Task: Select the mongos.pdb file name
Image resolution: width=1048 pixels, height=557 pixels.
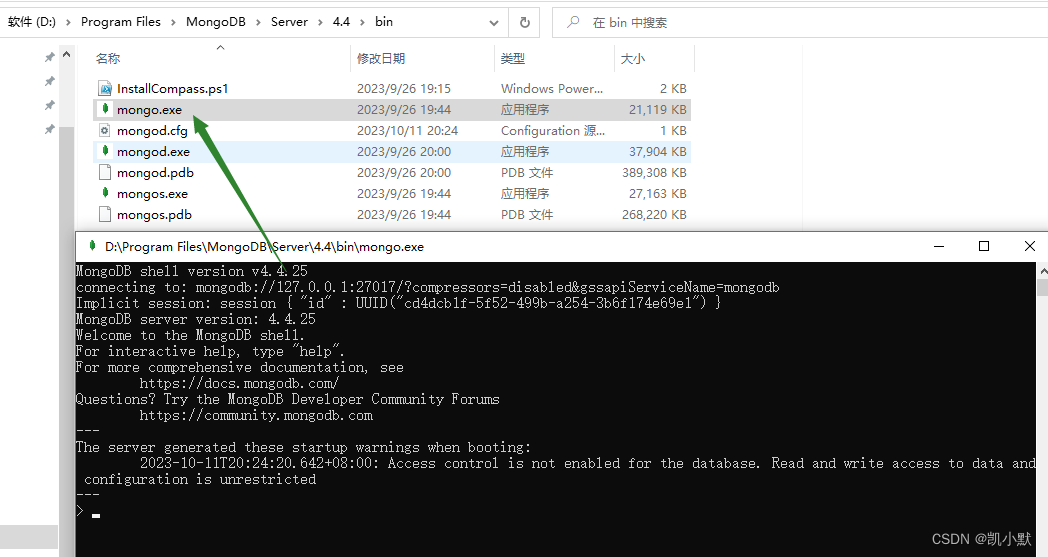Action: point(154,215)
